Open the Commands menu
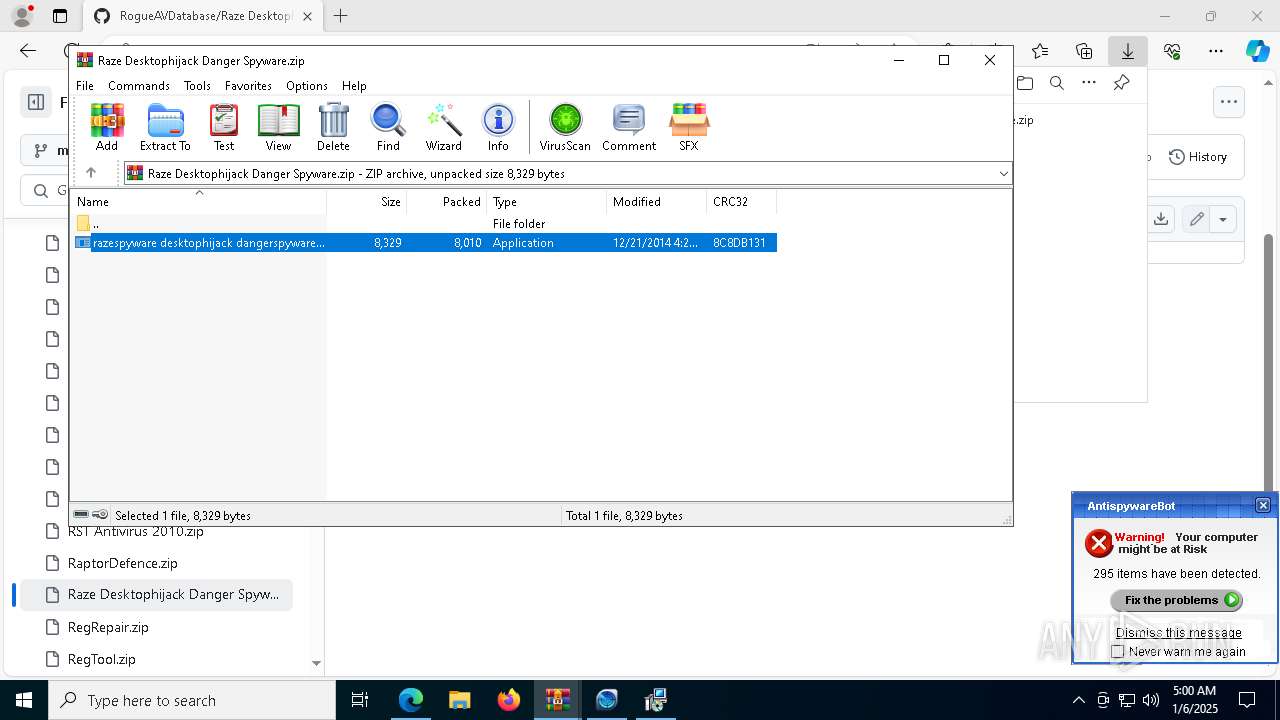Screen dimensions: 1280x720 [x=139, y=86]
